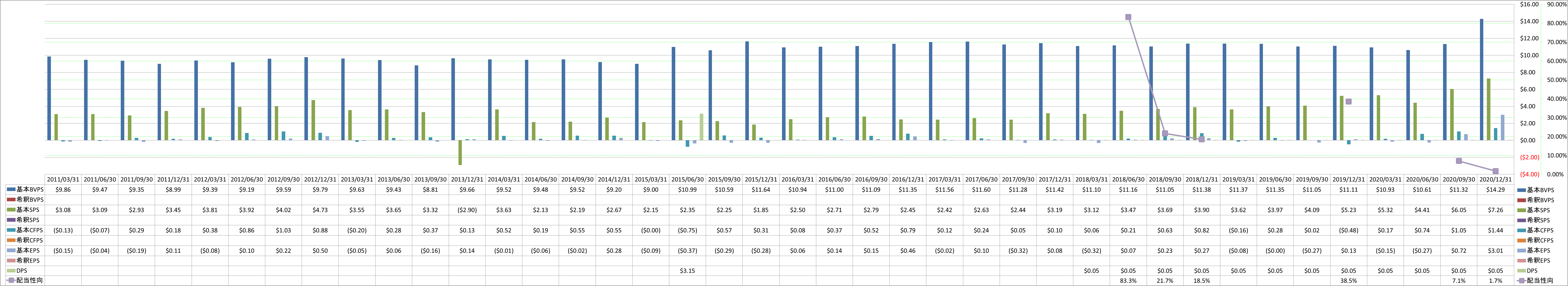This screenshot has width=1568, height=286.
Task: Select the 2015/06/30 column header
Action: [688, 179]
